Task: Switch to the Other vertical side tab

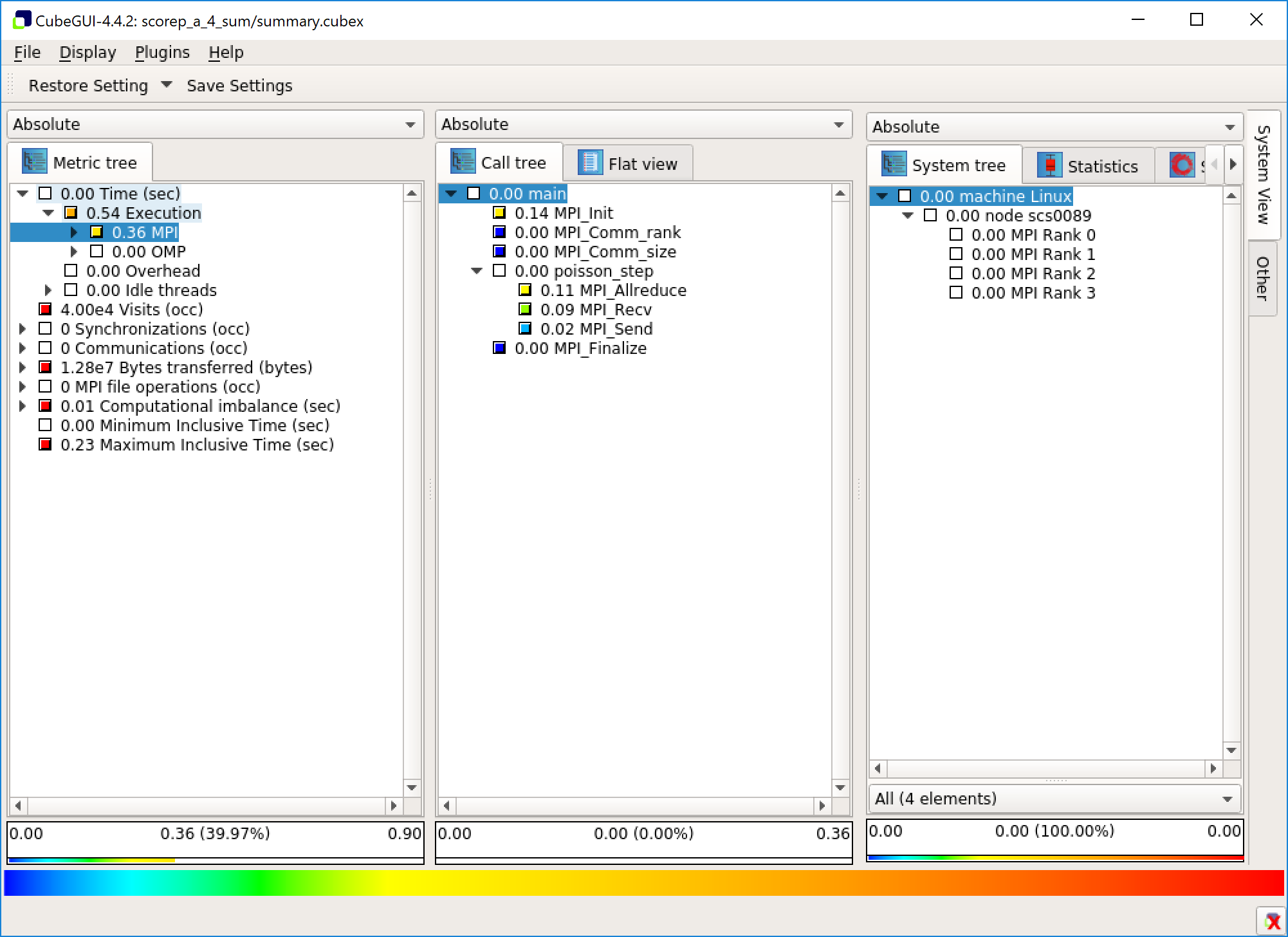Action: [x=1262, y=279]
